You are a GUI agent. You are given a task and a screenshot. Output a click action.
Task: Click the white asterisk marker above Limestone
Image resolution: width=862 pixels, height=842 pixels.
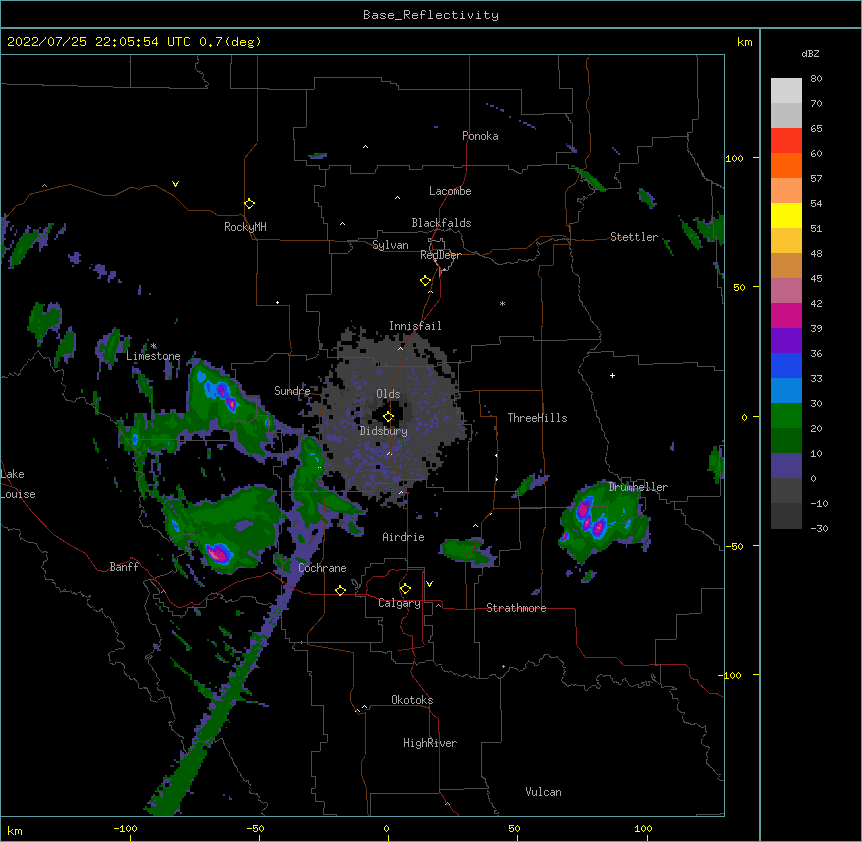[x=154, y=346]
